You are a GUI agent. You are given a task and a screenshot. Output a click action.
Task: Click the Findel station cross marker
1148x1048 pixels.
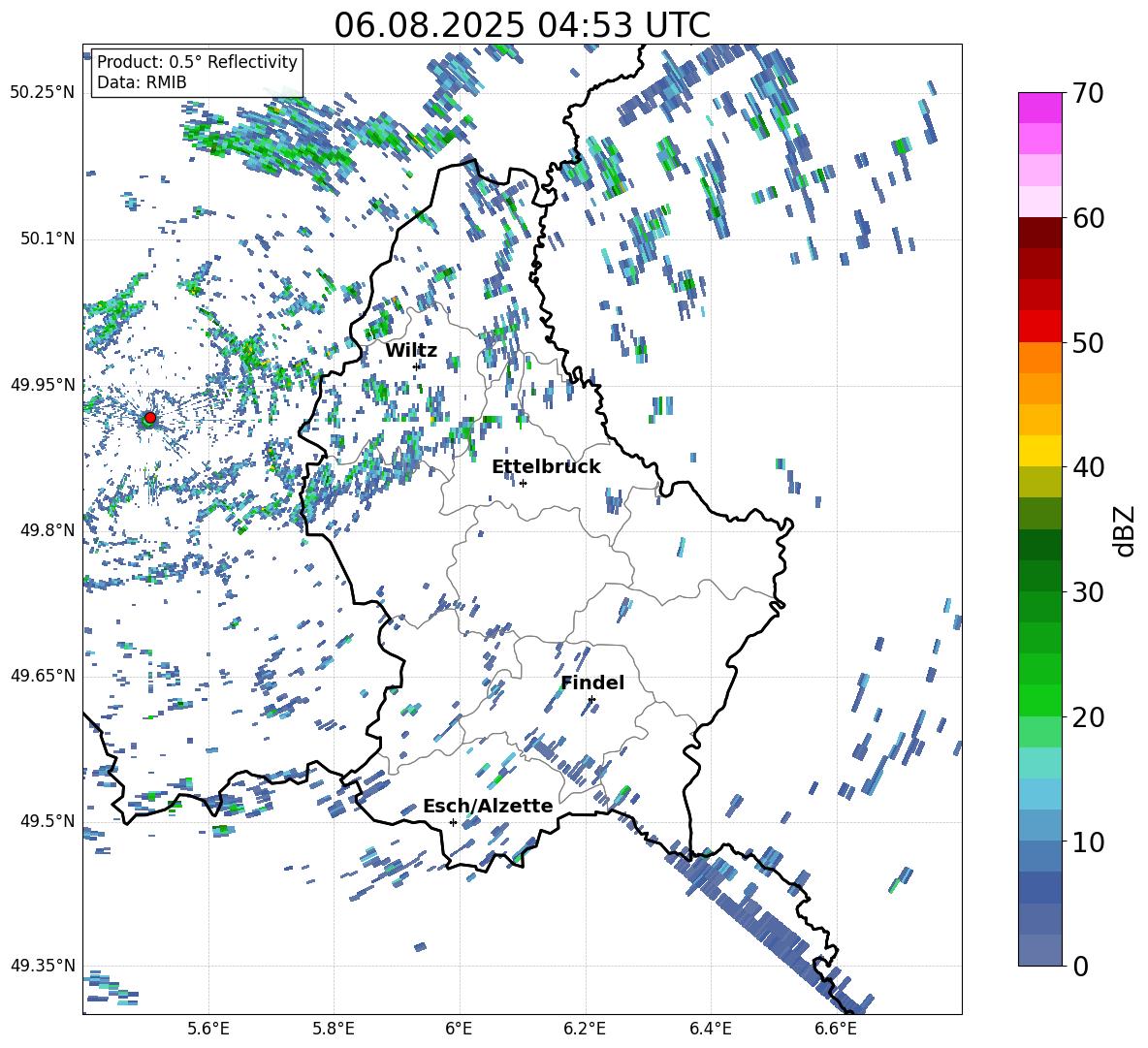point(591,700)
